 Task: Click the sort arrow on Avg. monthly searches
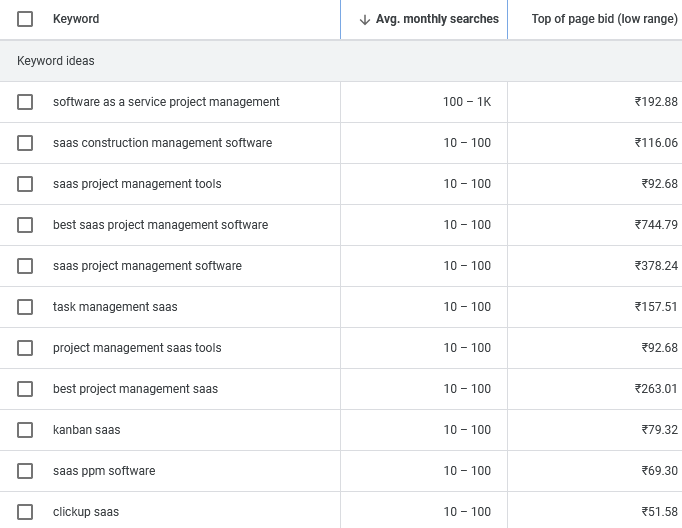click(x=365, y=19)
